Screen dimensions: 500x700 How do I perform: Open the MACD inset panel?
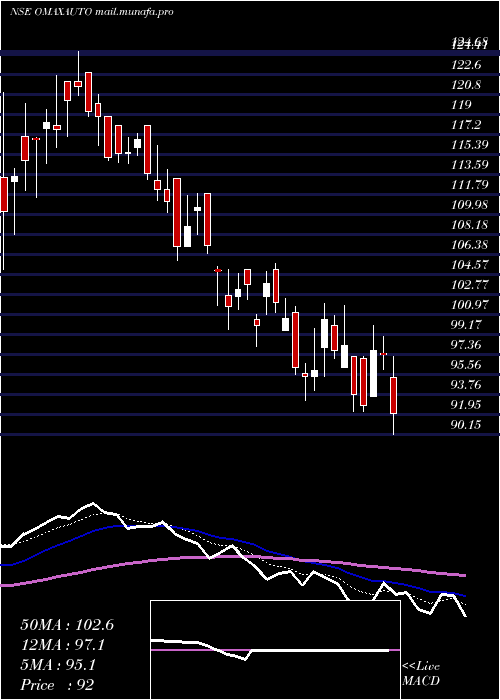275,650
